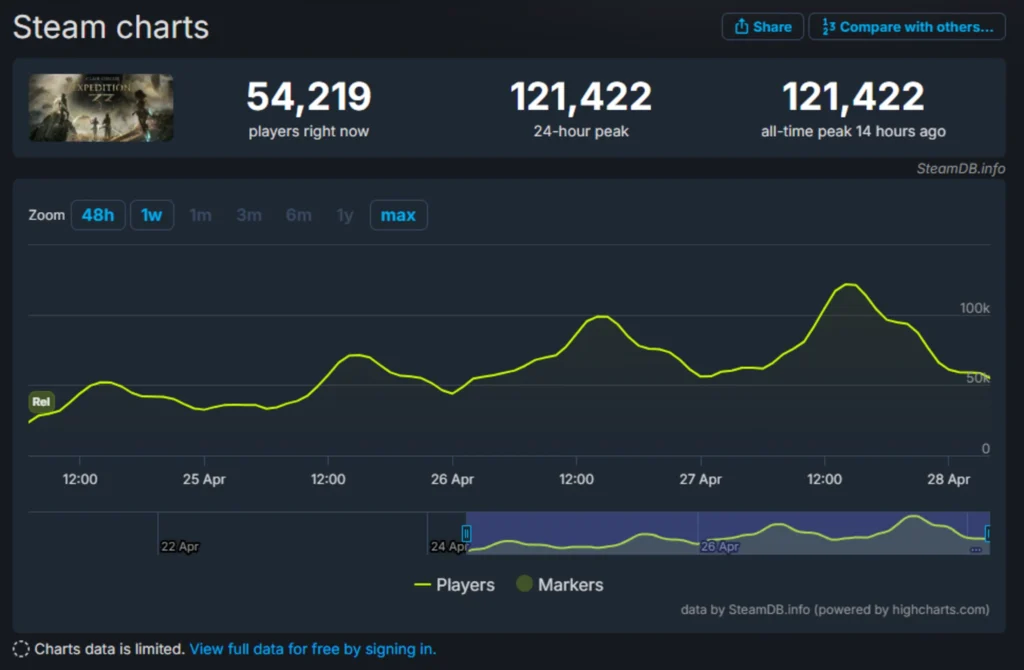The image size is (1024, 670).
Task: Choose the disabled 6m zoom option
Action: tap(298, 215)
